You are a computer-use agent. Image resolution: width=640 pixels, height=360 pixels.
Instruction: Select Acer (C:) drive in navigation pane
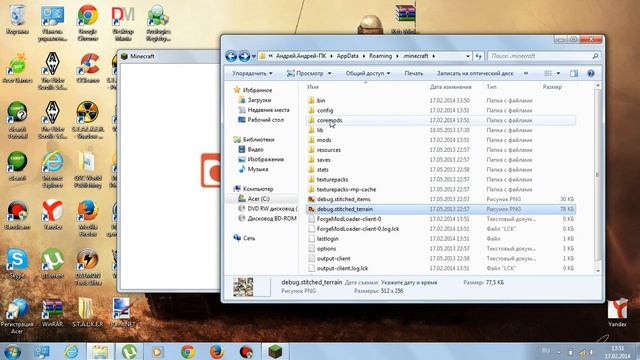pos(258,199)
